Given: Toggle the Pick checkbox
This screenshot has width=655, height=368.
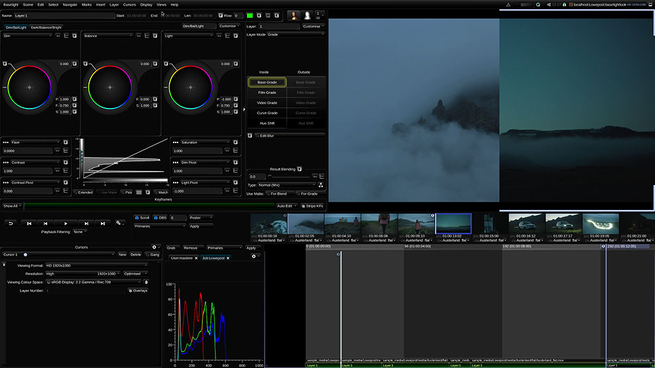Looking at the screenshot, I should tap(127, 193).
